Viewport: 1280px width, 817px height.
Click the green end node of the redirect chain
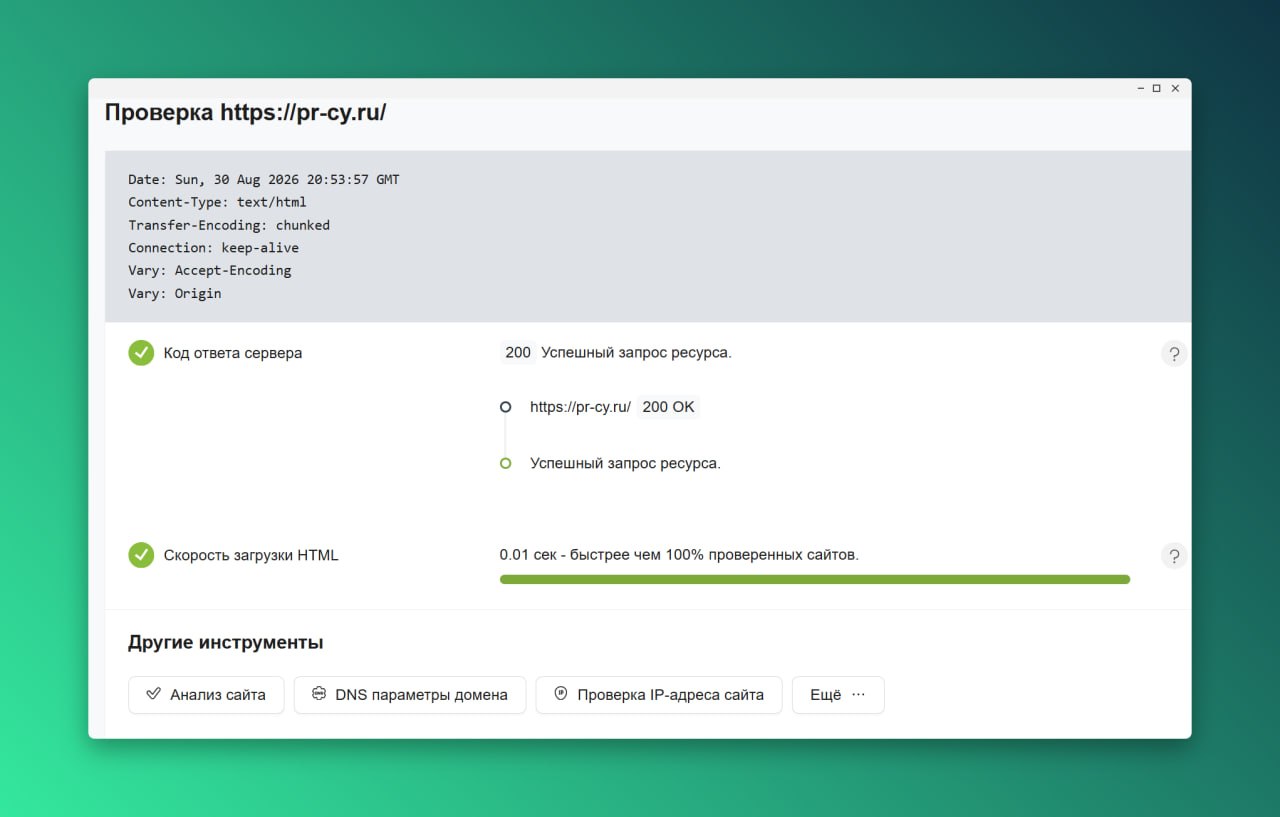tap(505, 463)
